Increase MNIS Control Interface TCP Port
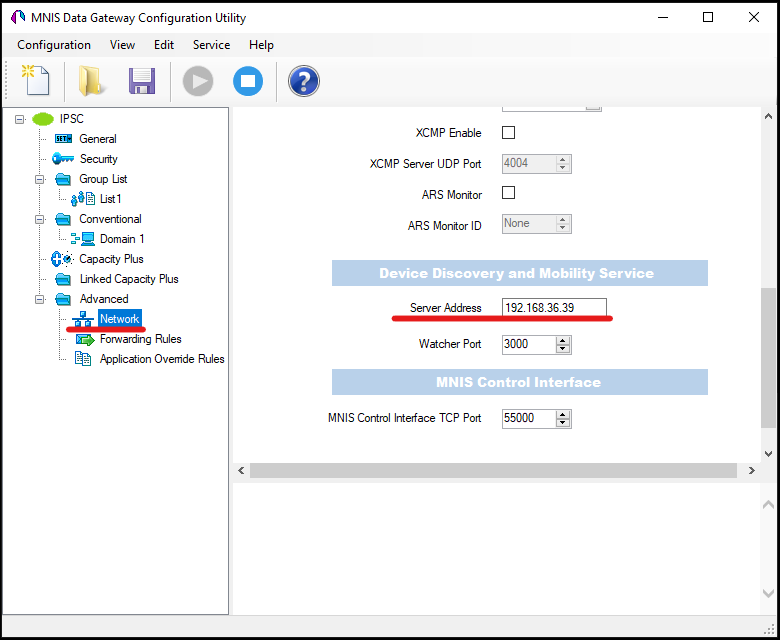780x640 pixels. [563, 414]
